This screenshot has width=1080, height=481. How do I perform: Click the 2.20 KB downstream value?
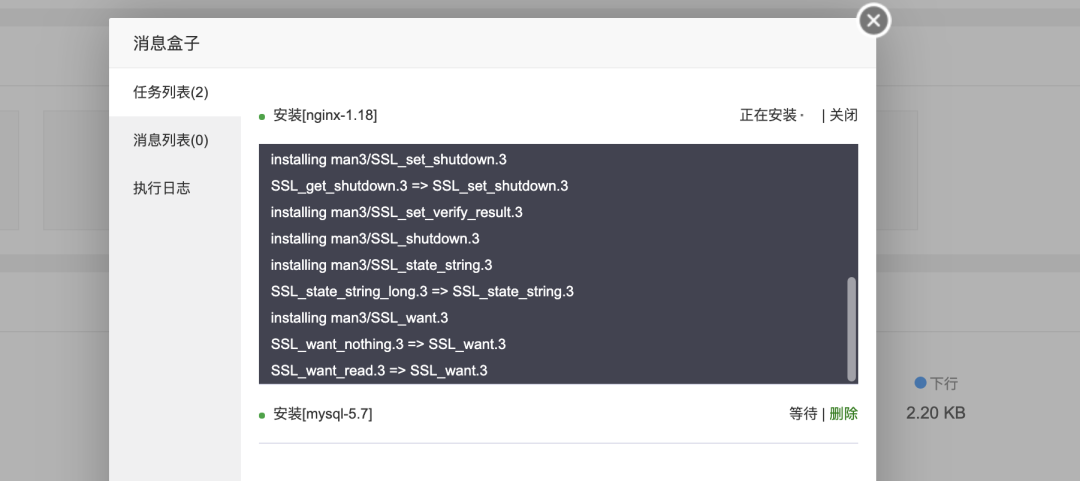[x=935, y=413]
